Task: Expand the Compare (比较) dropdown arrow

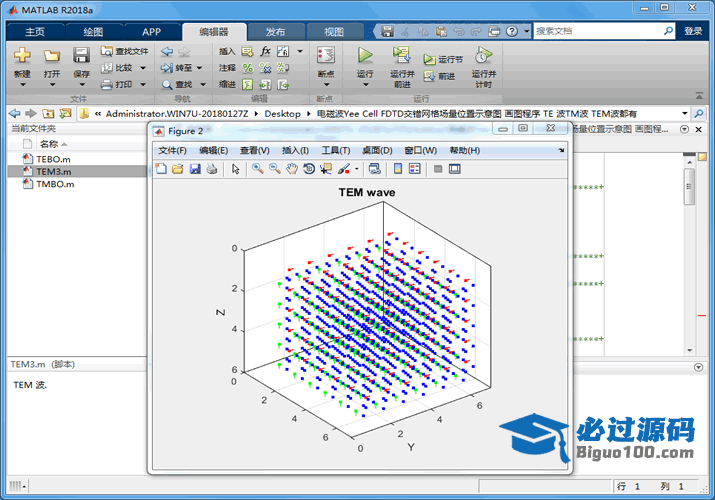Action: (143, 68)
